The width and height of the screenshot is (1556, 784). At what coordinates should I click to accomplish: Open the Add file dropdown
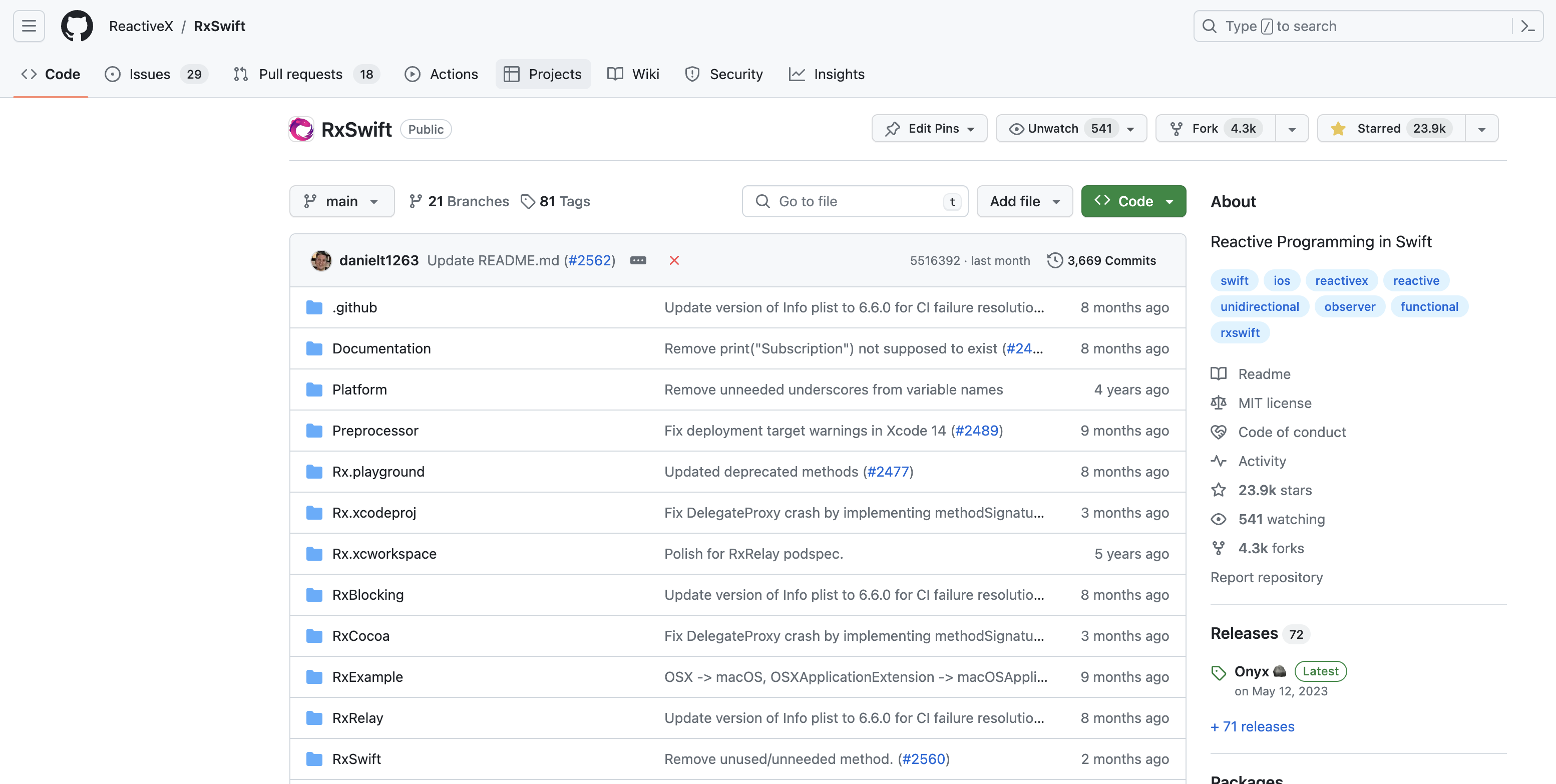1024,201
